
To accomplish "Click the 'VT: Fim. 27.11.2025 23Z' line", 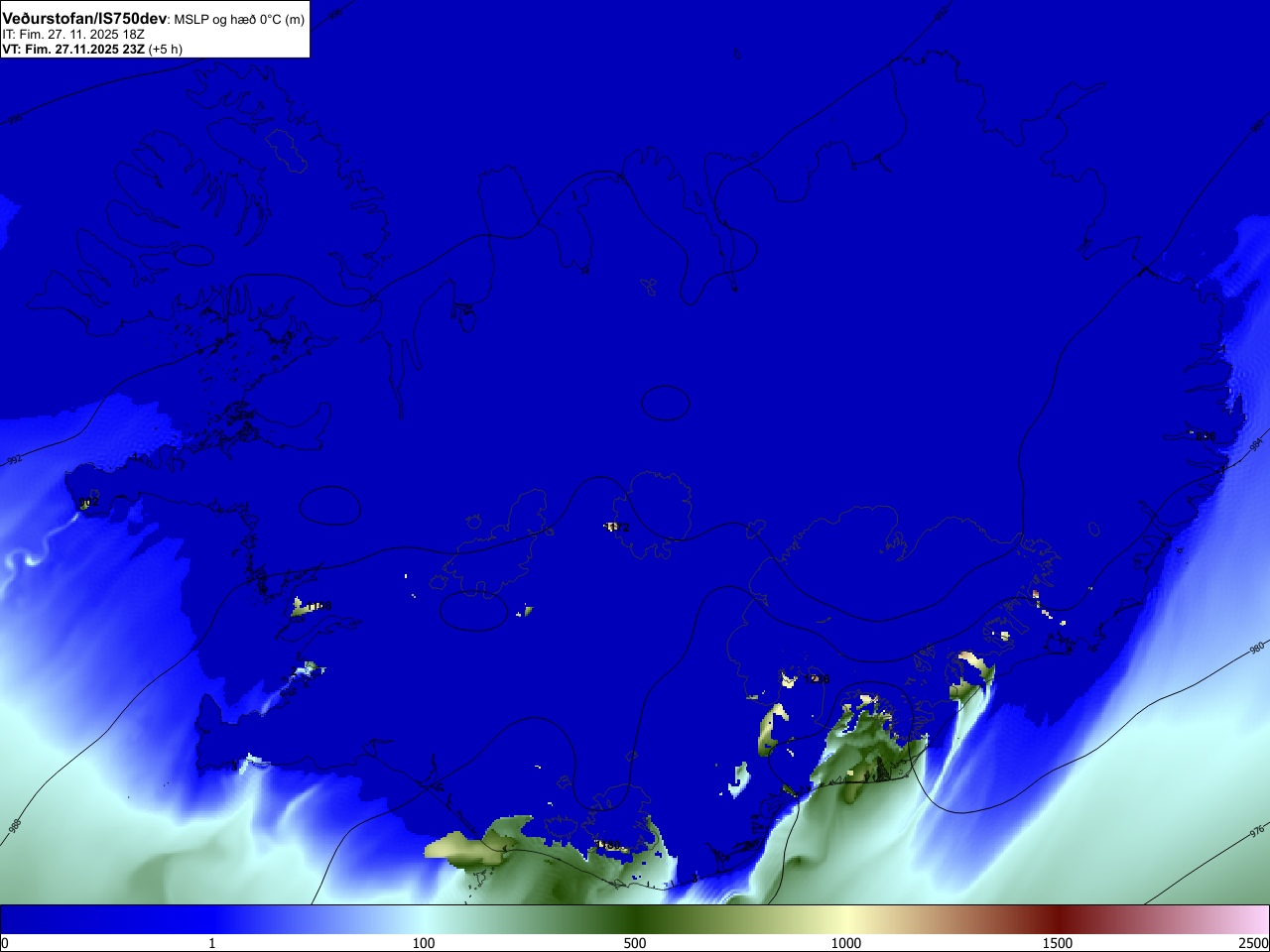I will pos(73,49).
